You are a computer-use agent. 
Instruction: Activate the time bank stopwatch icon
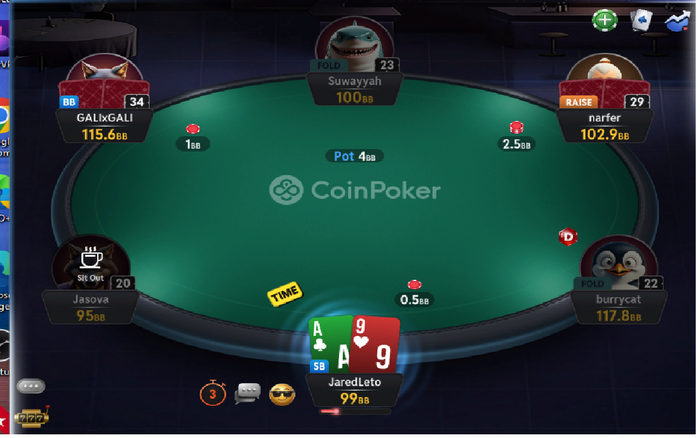[212, 393]
